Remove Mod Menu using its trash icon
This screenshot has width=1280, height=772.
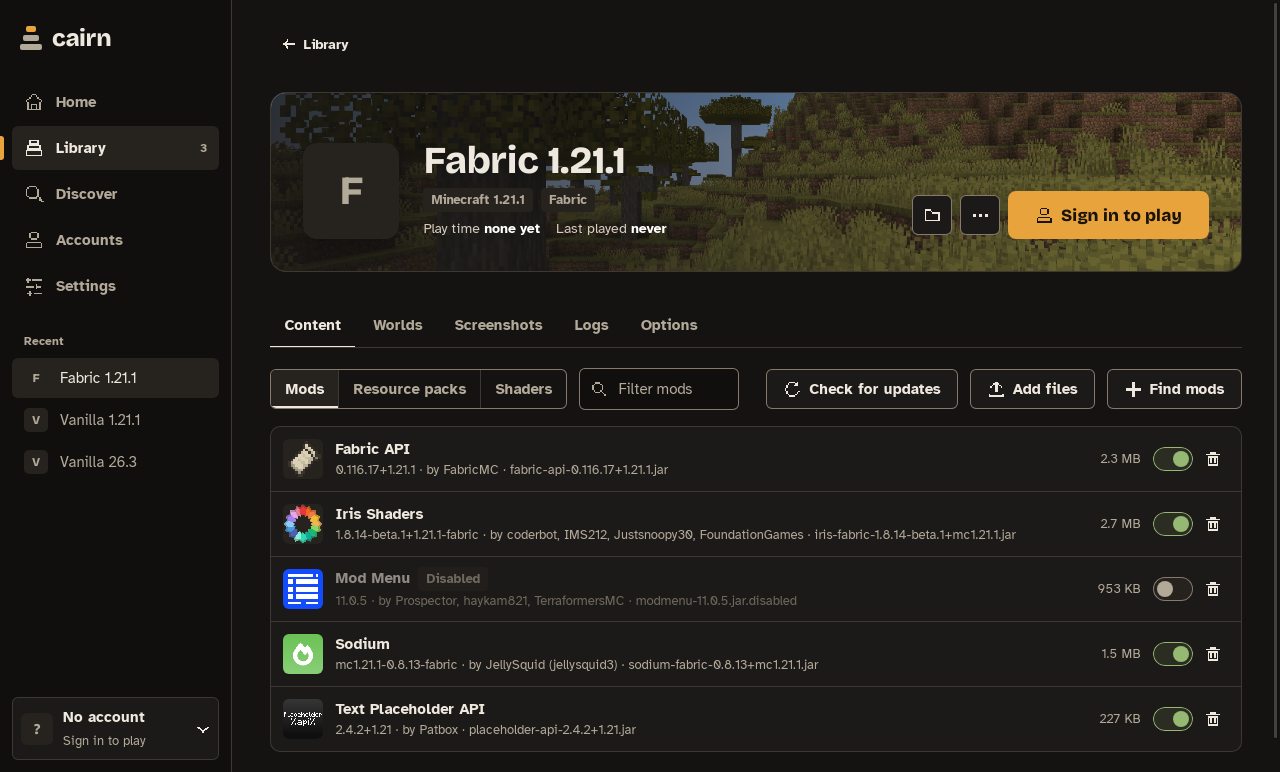[x=1213, y=589]
